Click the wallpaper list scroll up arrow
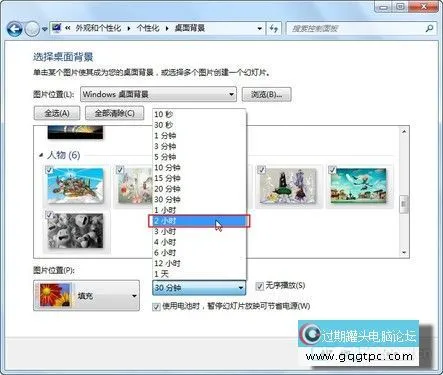The height and width of the screenshot is (375, 443). [404, 132]
